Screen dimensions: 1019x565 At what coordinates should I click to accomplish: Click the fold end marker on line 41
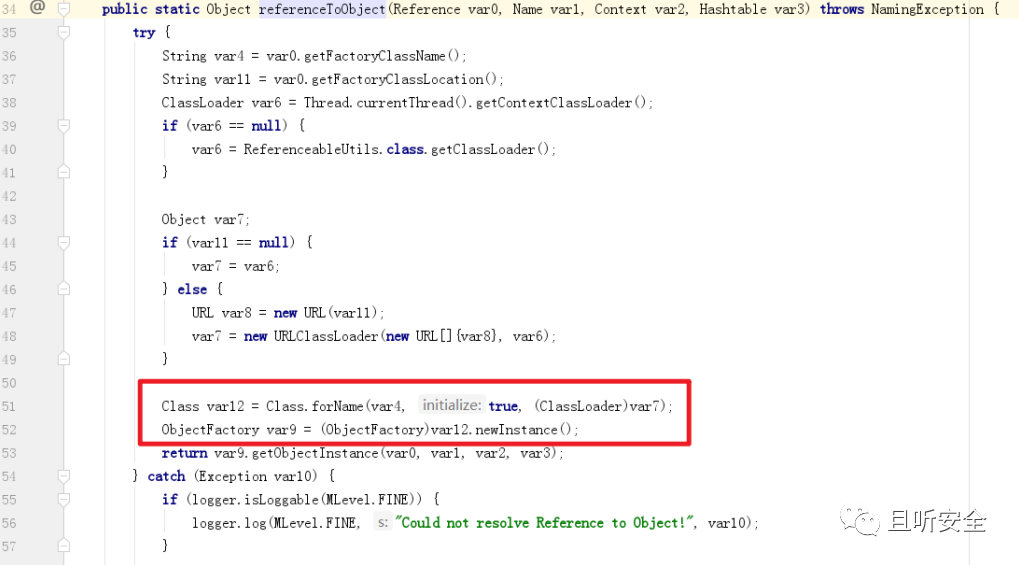click(x=64, y=172)
